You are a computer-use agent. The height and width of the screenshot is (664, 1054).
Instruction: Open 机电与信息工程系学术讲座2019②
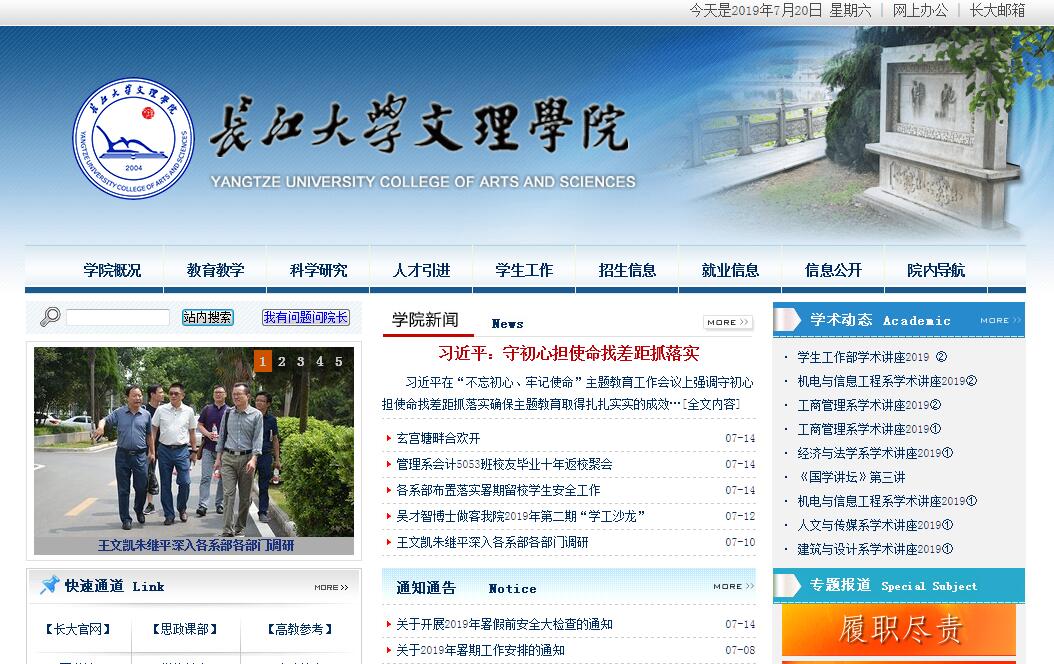coord(887,381)
